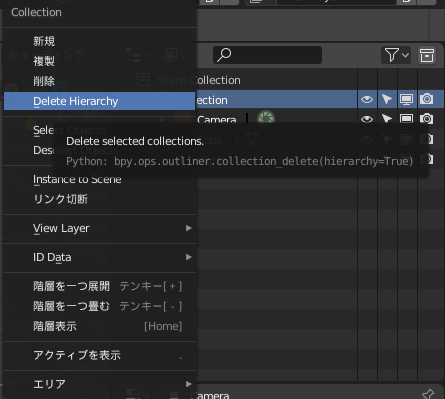445x399 pixels.
Task: Toggle viewport monitor icon of the selected collection
Action: coord(406,99)
